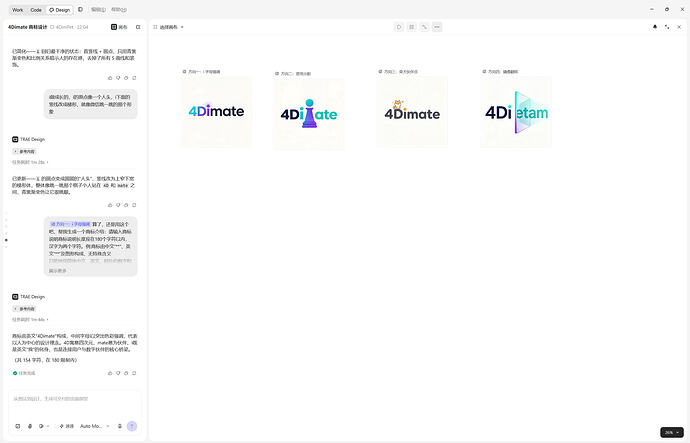Expand the zoom percentage dropdown at bottom right

coord(672,432)
